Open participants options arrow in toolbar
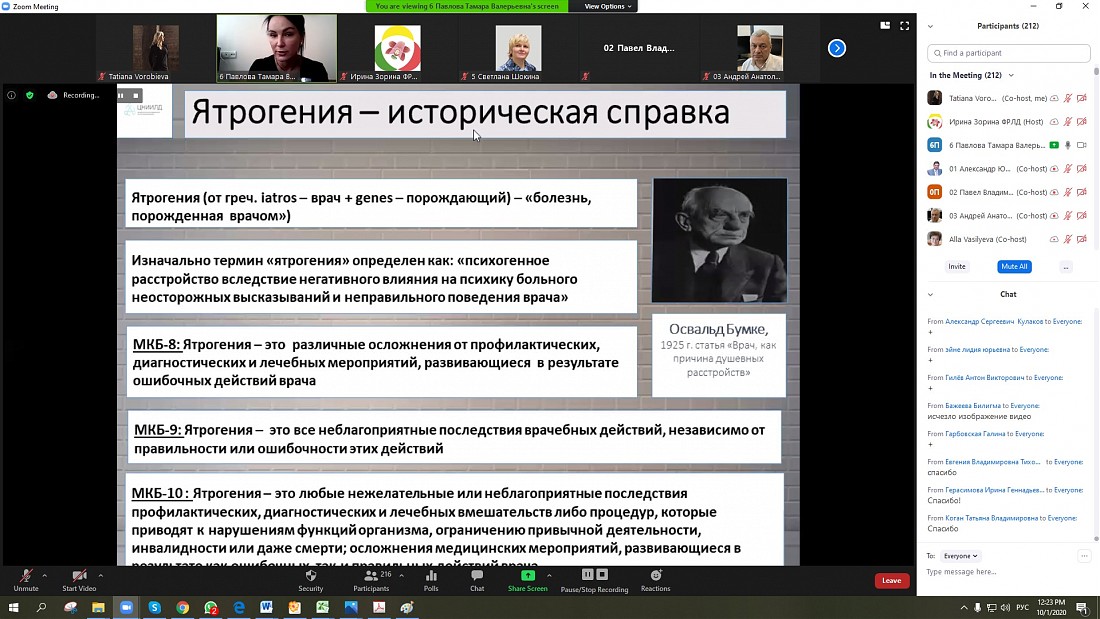The width and height of the screenshot is (1100, 619). 401,575
